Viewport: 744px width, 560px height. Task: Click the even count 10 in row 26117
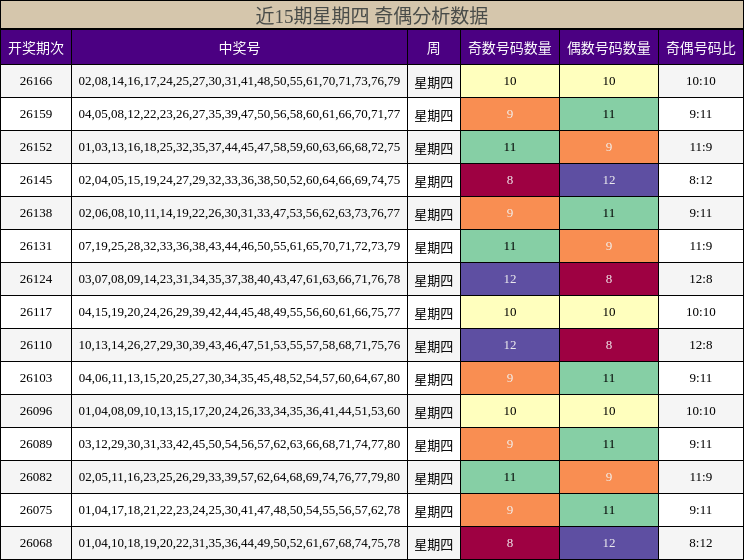coord(609,312)
